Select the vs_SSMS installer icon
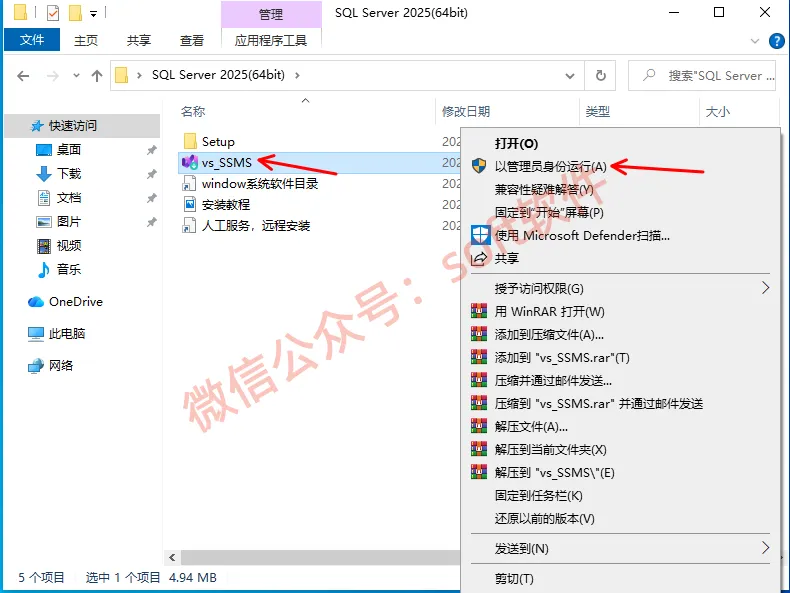The height and width of the screenshot is (593, 790). pyautogui.click(x=190, y=162)
